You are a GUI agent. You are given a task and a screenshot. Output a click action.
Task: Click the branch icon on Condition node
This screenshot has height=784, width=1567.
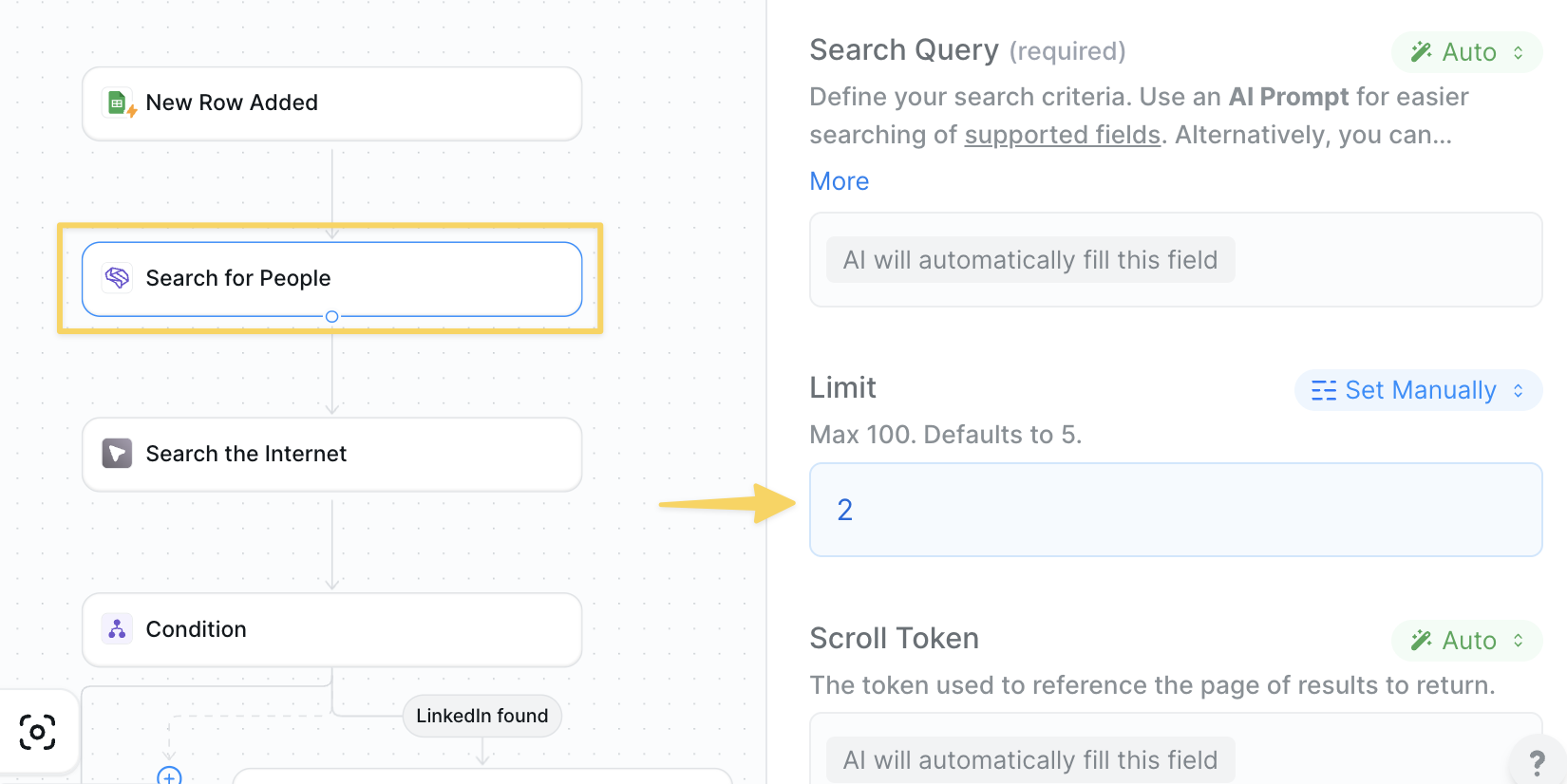click(118, 629)
